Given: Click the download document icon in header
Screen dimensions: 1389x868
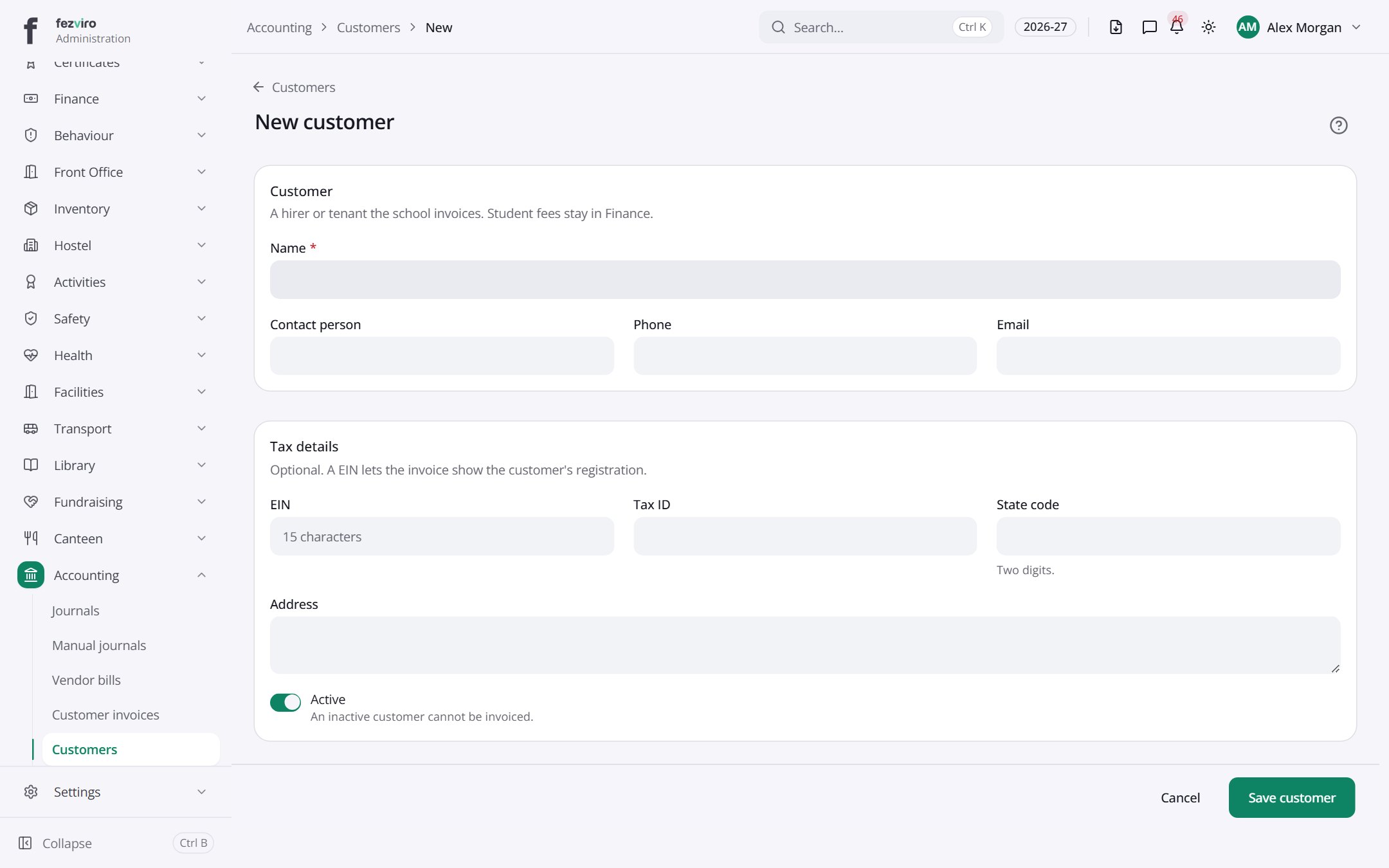Looking at the screenshot, I should [x=1116, y=27].
